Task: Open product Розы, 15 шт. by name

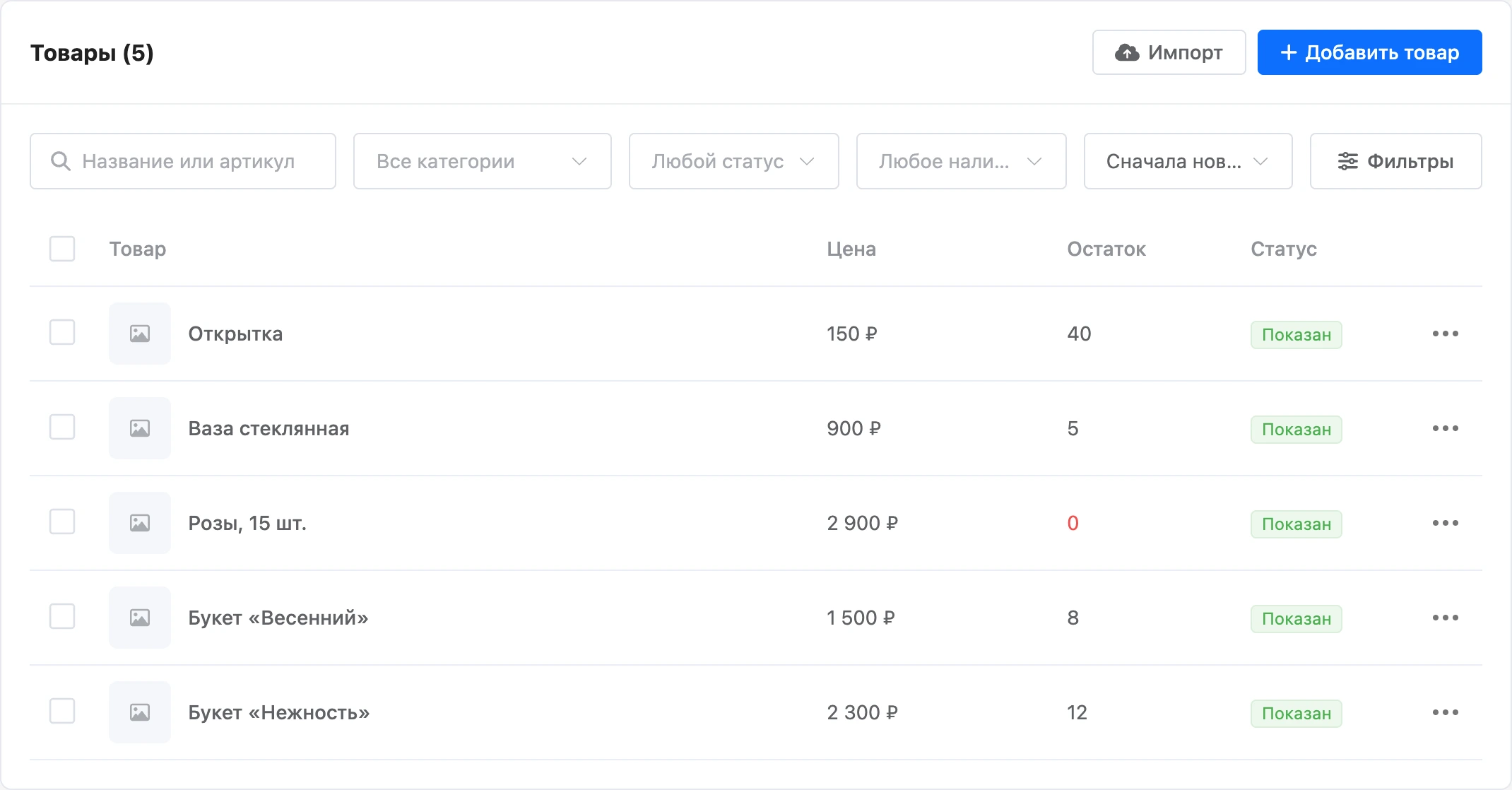Action: (x=247, y=523)
